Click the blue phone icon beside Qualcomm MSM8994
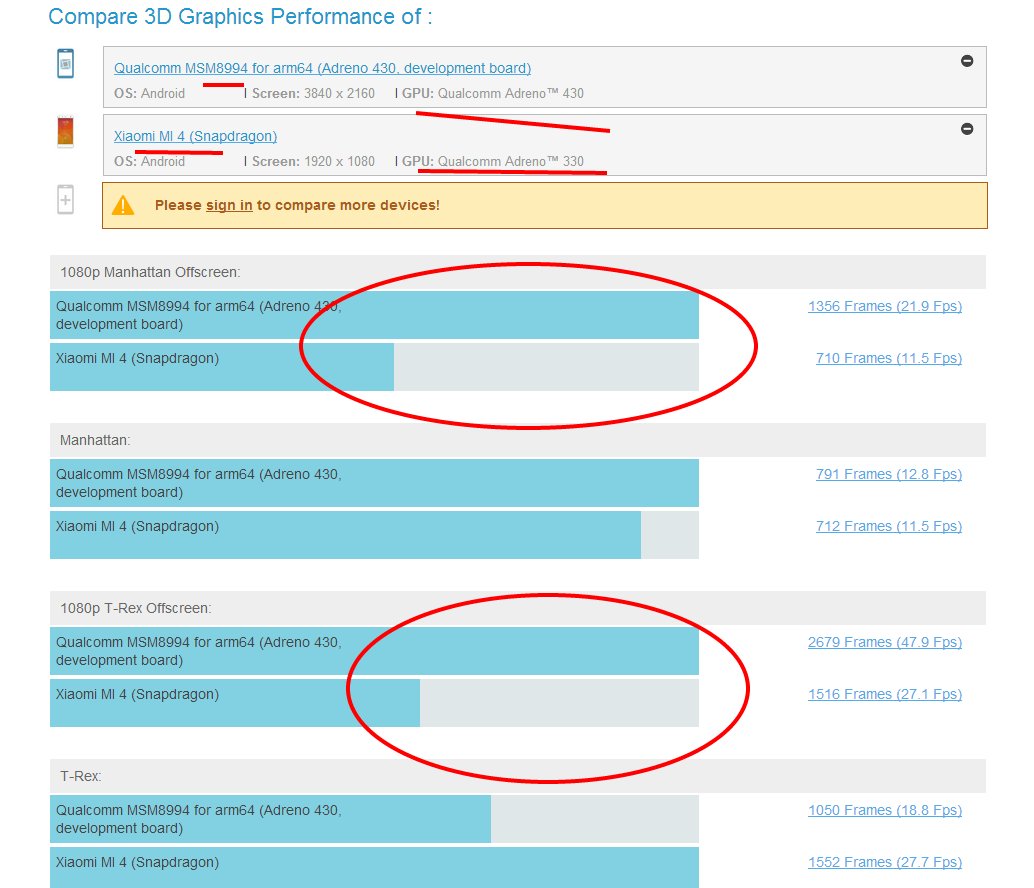 [65, 65]
